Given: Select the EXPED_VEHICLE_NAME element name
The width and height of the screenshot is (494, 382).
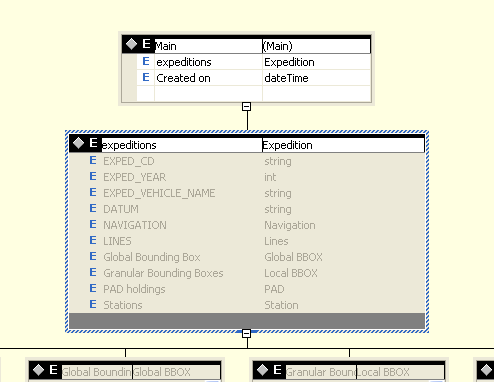Looking at the screenshot, I should click(159, 193).
